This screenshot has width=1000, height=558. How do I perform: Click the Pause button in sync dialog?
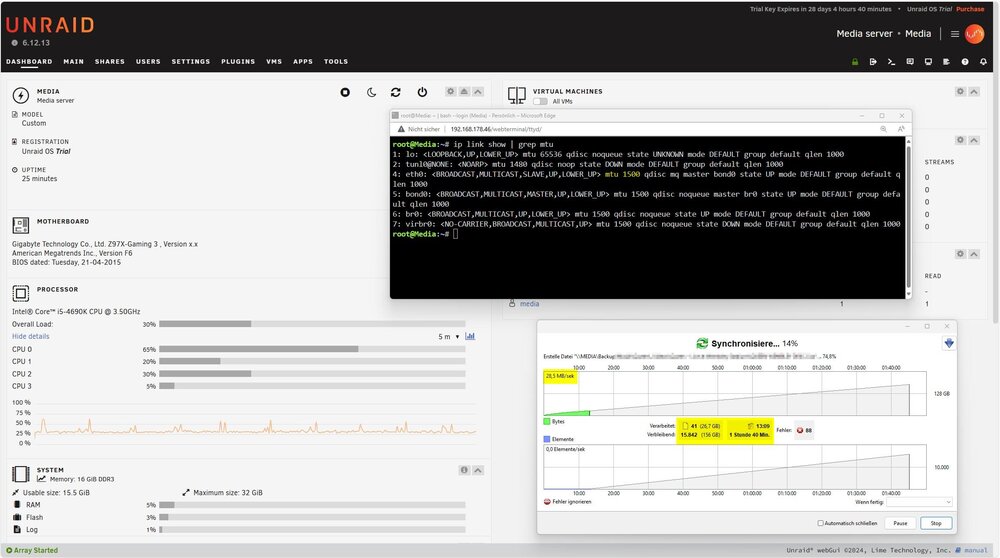[900, 523]
